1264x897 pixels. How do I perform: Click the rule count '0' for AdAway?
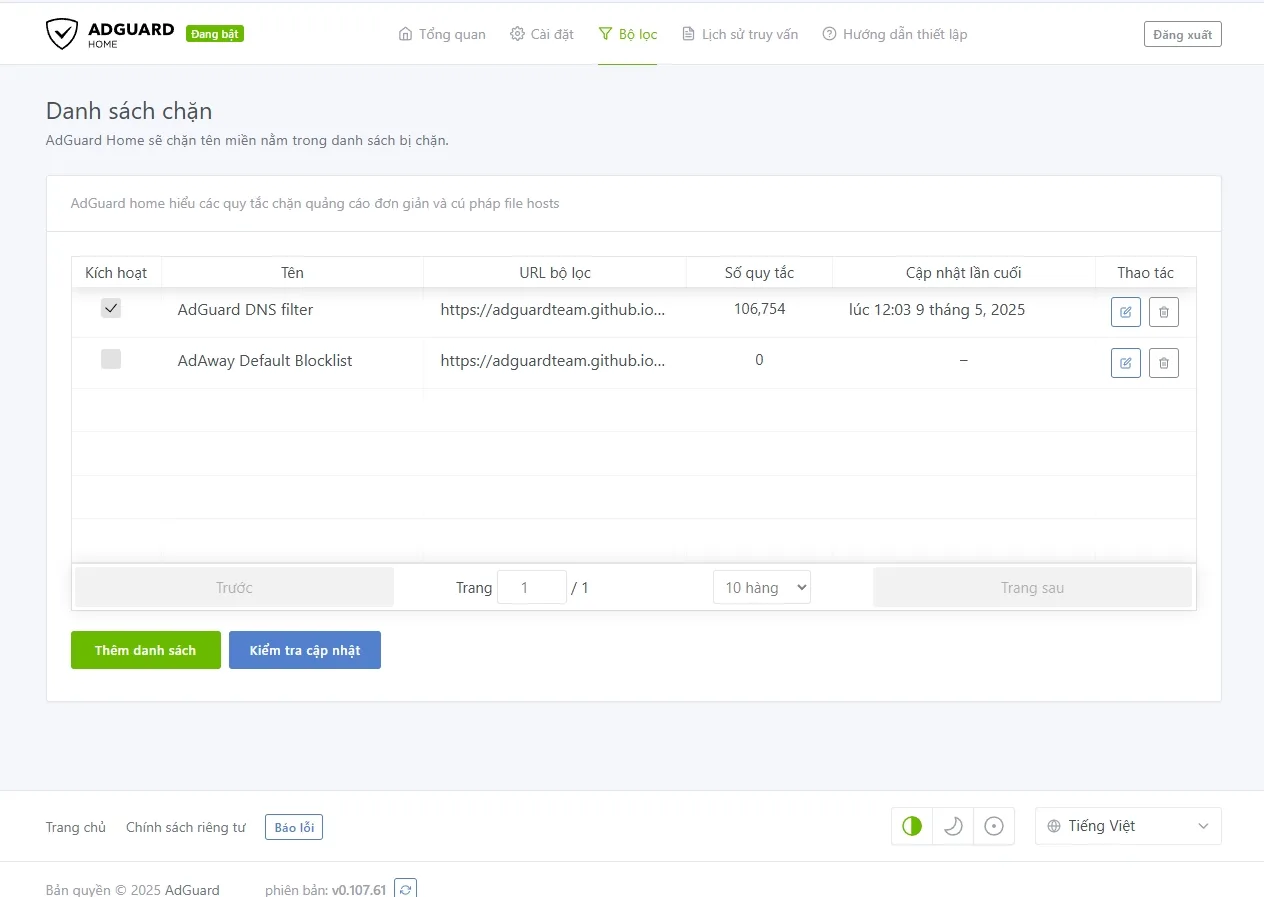(x=759, y=360)
